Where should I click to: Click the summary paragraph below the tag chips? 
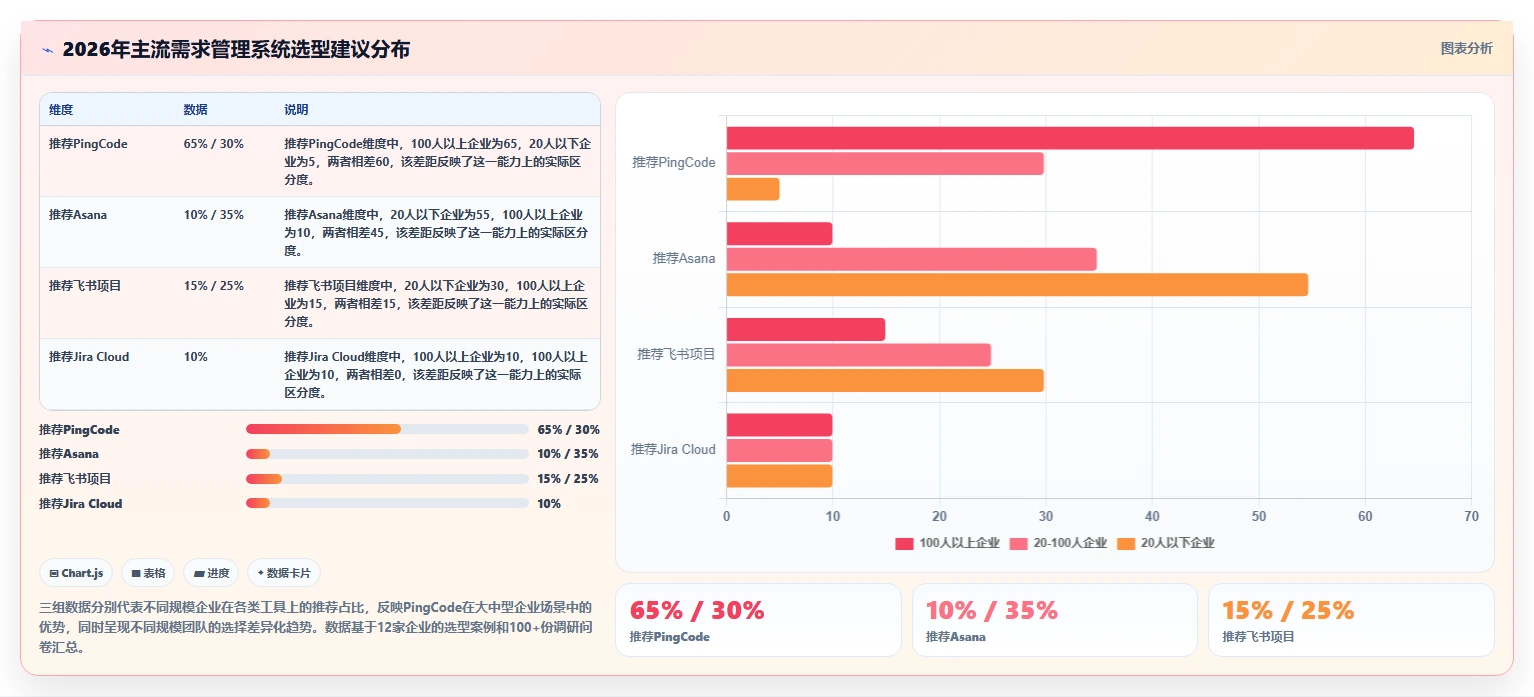click(316, 627)
